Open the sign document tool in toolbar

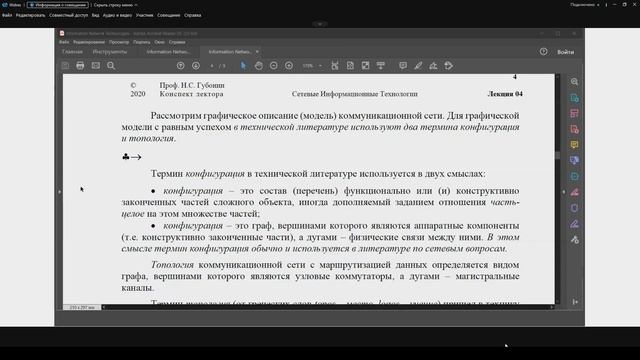coord(433,66)
